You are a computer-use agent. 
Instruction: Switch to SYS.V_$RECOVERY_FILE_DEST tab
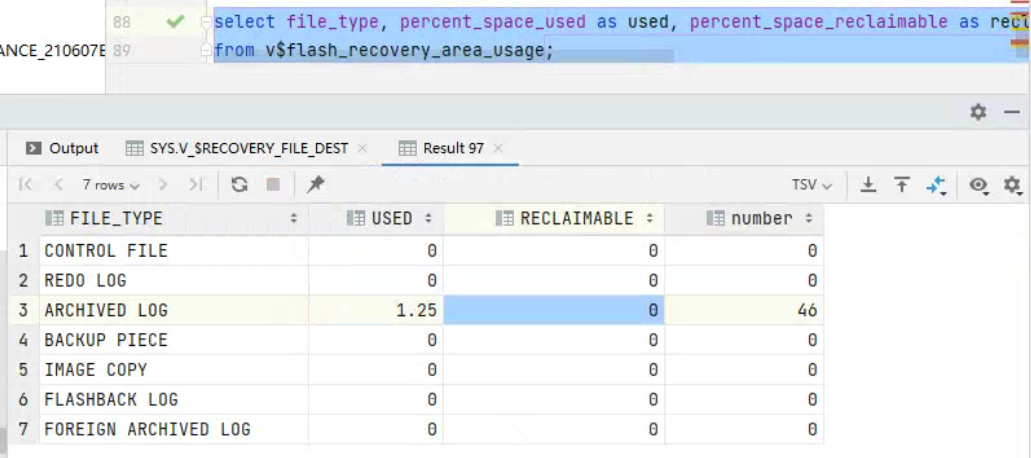click(x=237, y=148)
